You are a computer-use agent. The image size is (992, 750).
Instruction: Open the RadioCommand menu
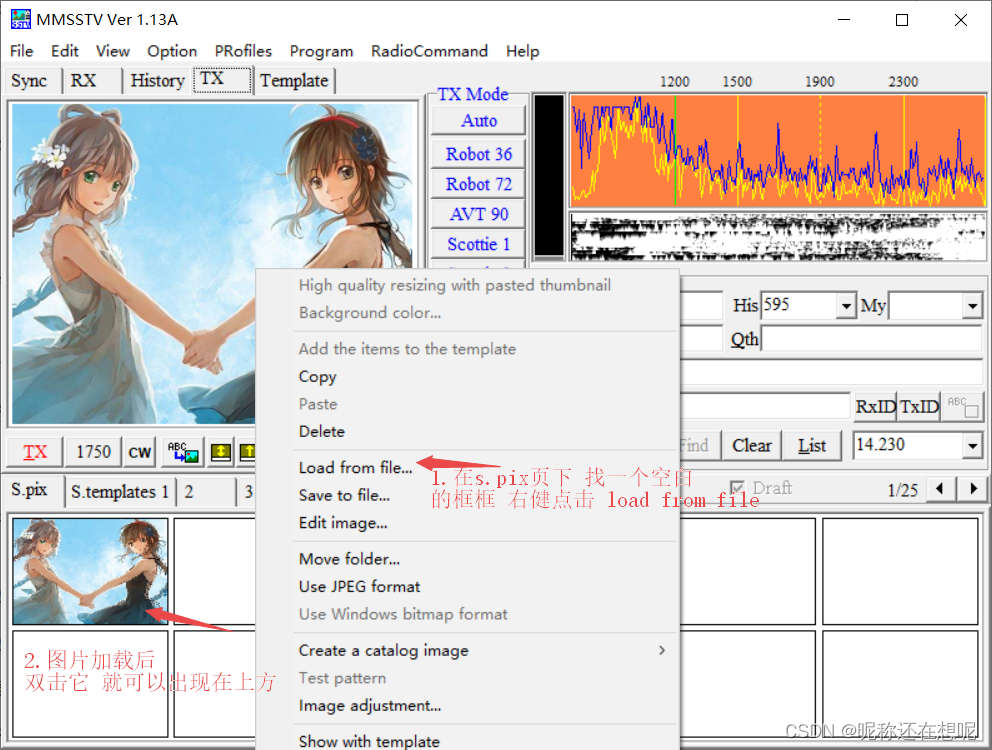tap(429, 51)
